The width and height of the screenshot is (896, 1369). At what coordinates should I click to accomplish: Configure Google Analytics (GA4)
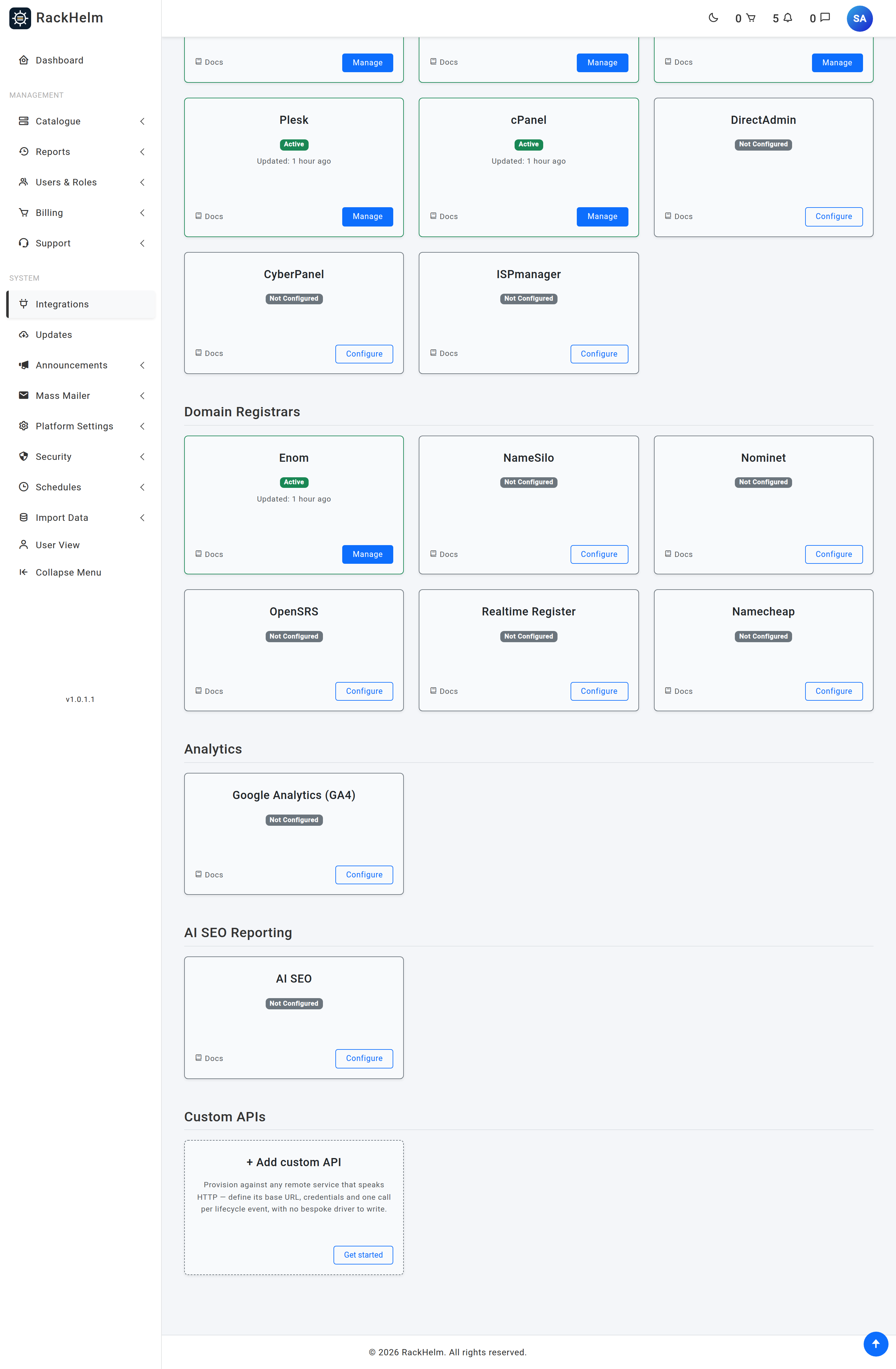coord(364,874)
